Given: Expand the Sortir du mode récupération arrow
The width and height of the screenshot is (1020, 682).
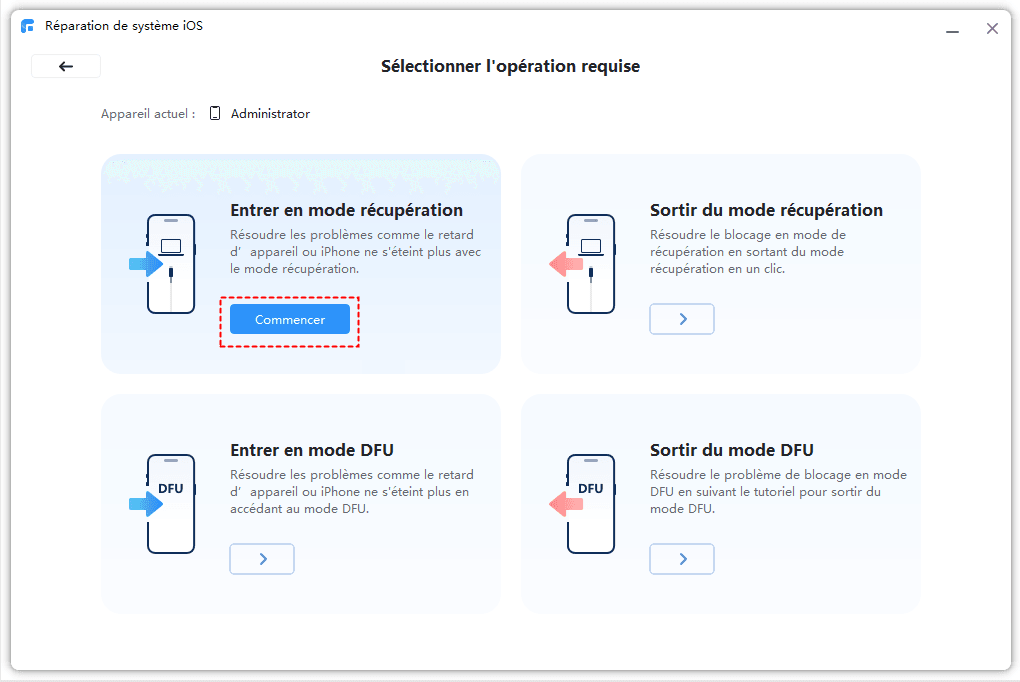Looking at the screenshot, I should pyautogui.click(x=682, y=319).
